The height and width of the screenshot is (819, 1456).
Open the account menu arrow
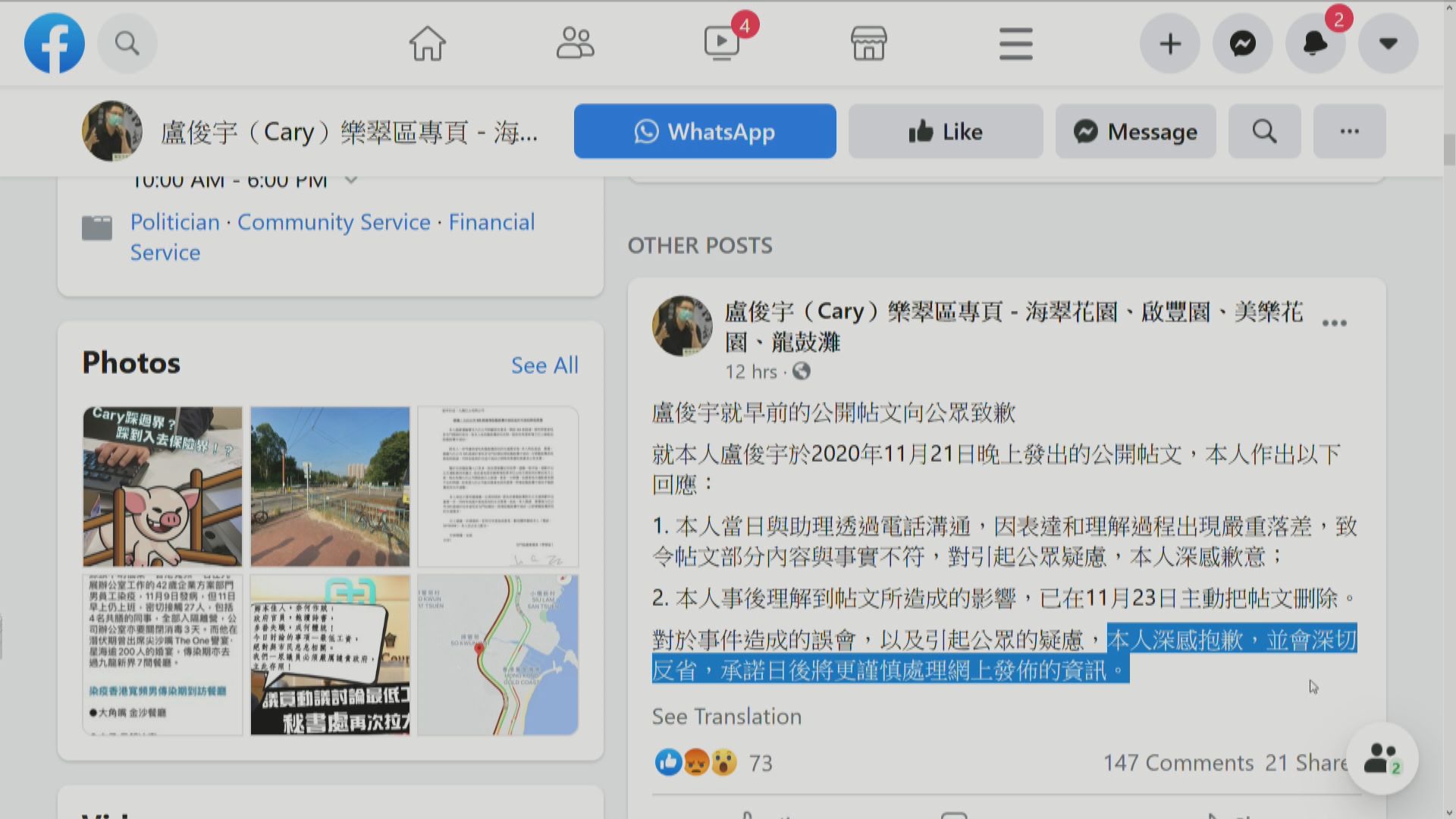[1388, 43]
